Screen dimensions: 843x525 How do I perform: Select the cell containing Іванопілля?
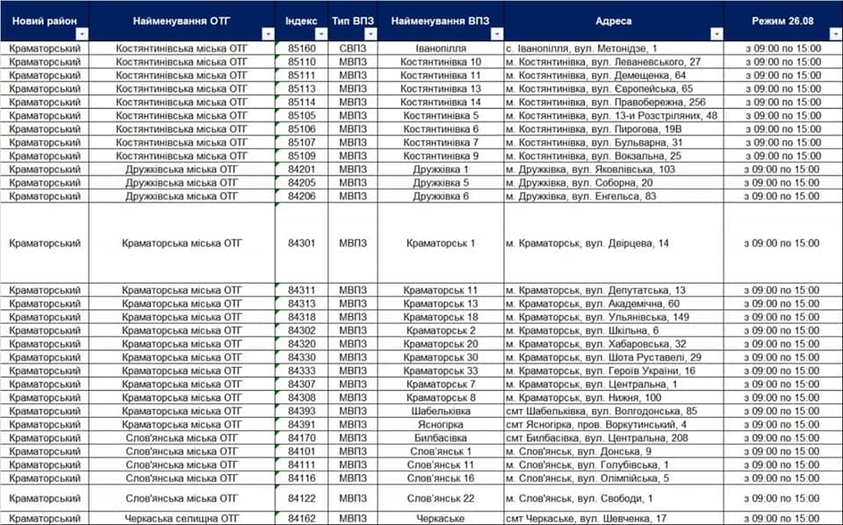[x=440, y=48]
